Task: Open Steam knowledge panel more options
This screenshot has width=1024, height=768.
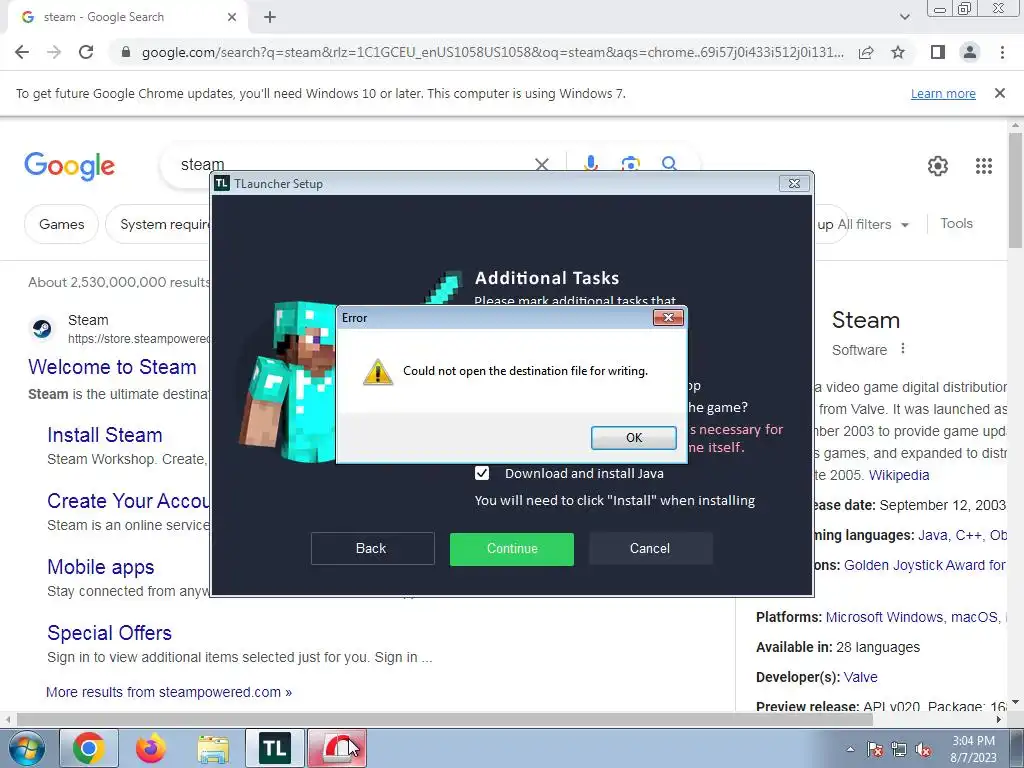Action: point(903,349)
